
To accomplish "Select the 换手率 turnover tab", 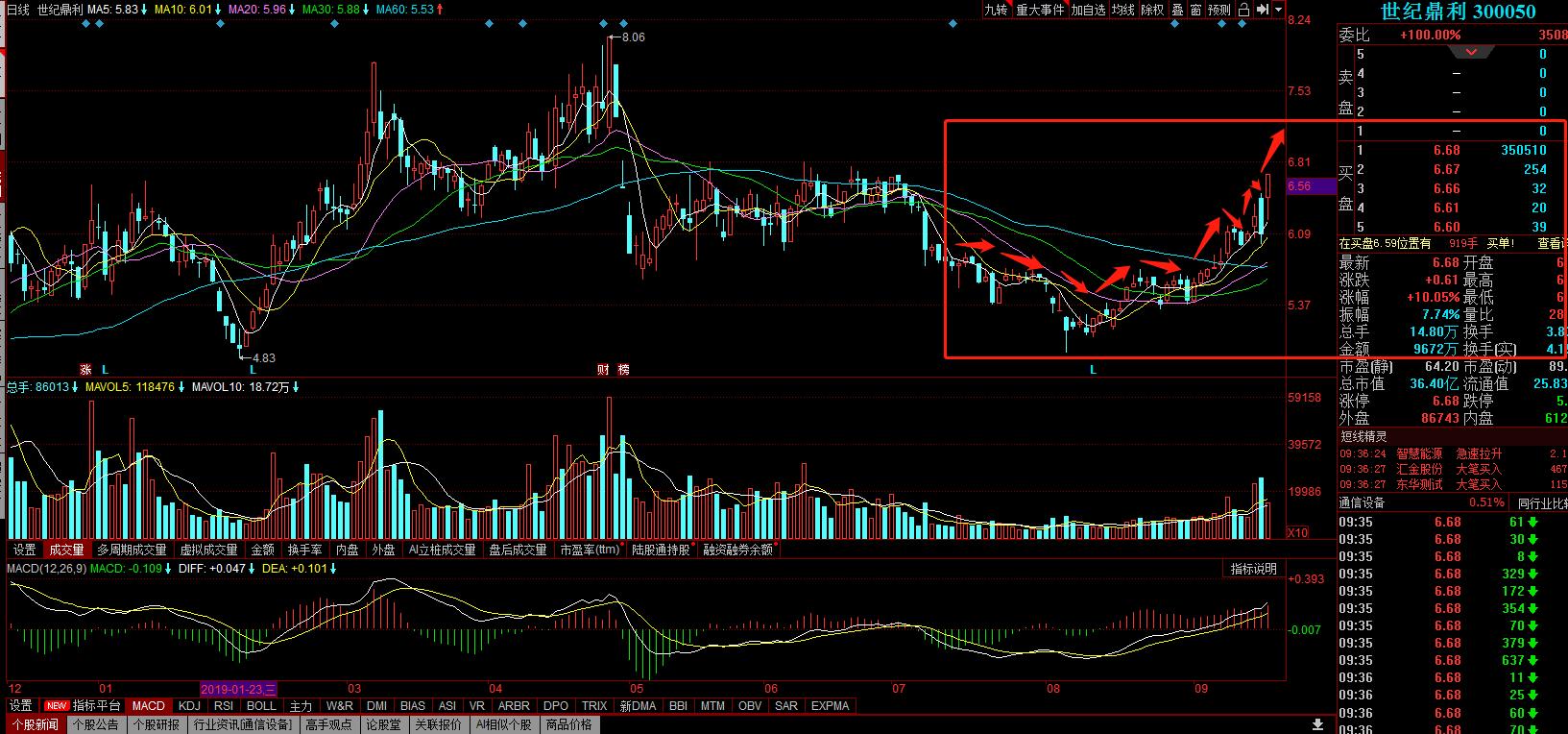I will [304, 550].
